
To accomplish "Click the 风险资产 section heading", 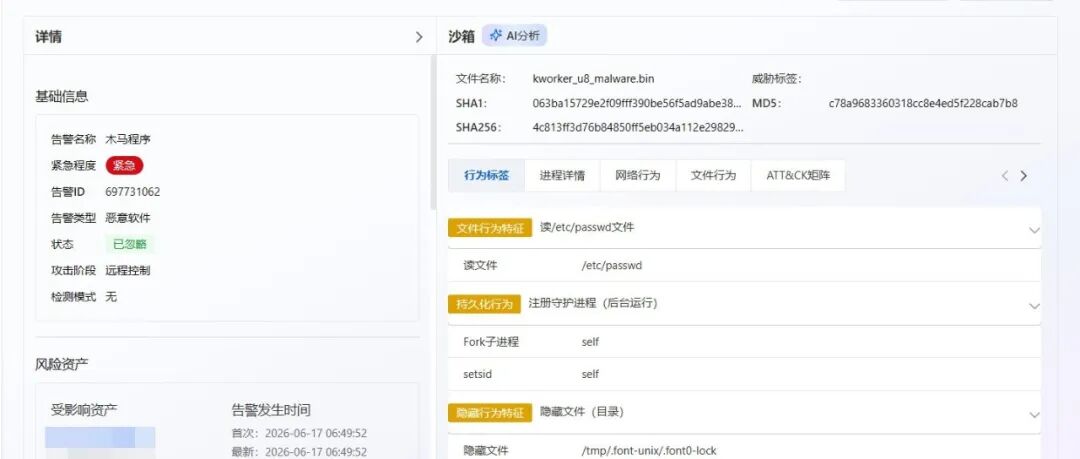I will coord(62,364).
